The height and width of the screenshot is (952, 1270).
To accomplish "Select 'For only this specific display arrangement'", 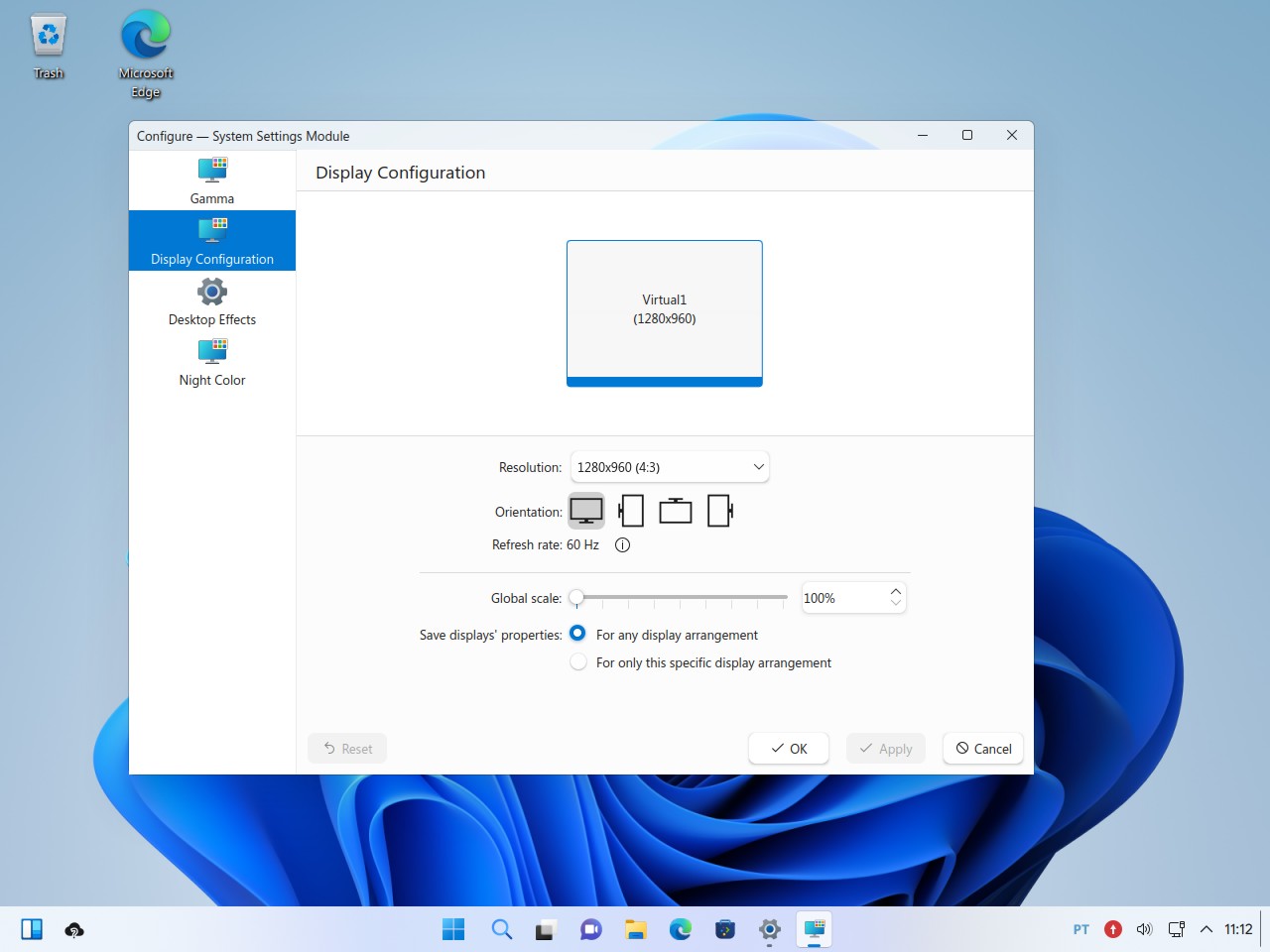I will [578, 662].
